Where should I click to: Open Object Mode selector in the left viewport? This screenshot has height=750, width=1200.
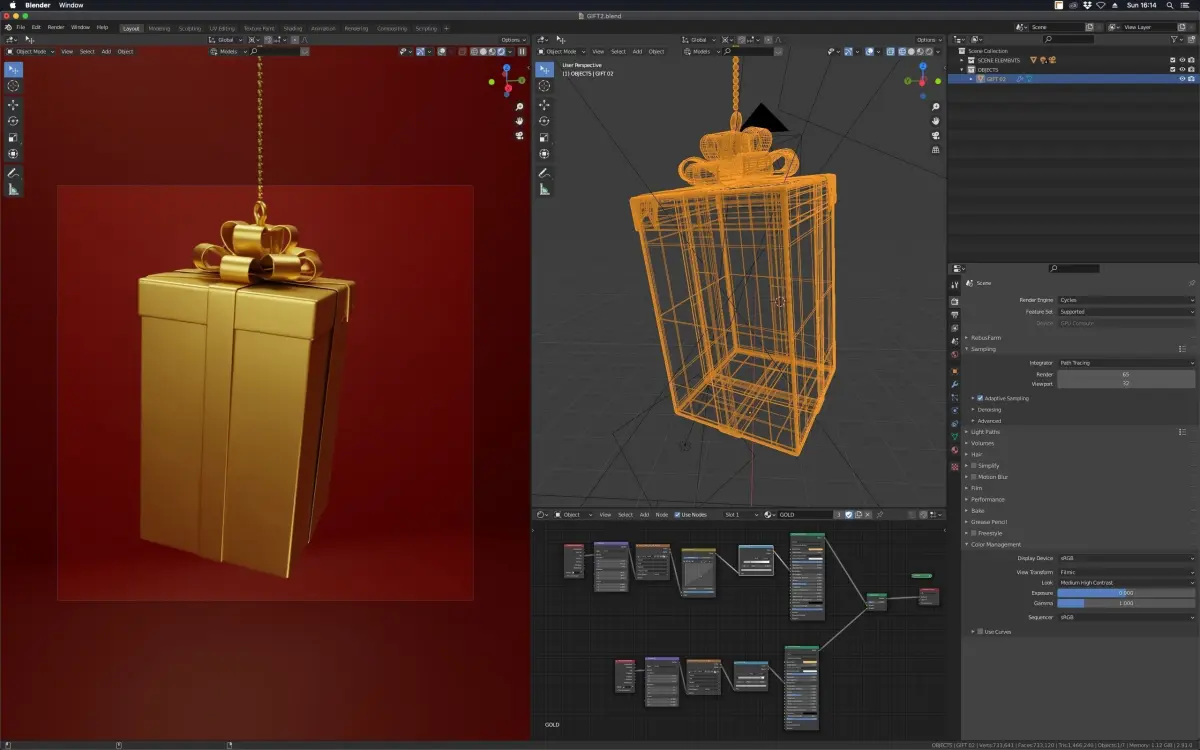(29, 51)
